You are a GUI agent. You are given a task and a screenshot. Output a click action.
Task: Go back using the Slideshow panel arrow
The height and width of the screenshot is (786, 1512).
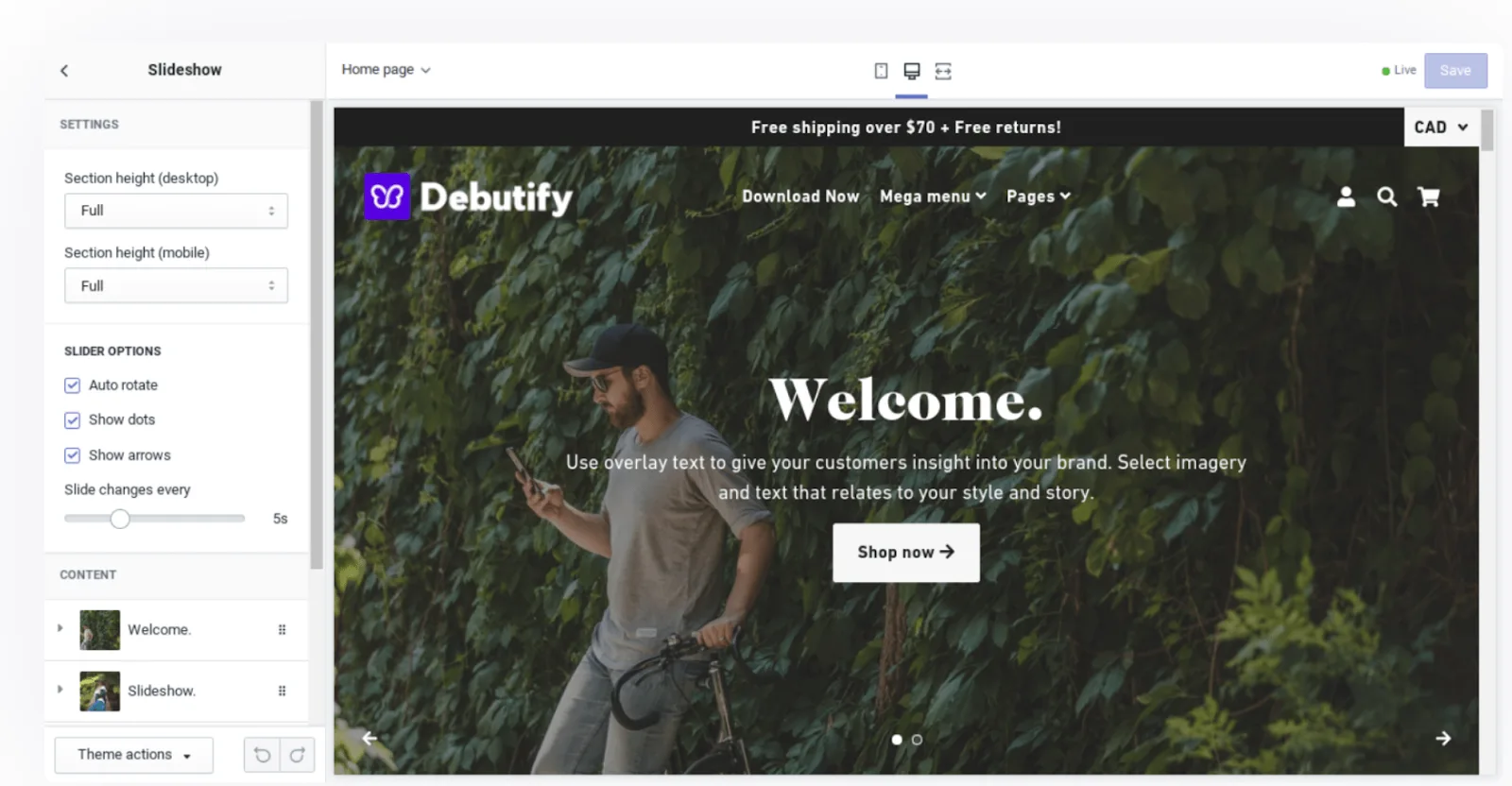64,70
